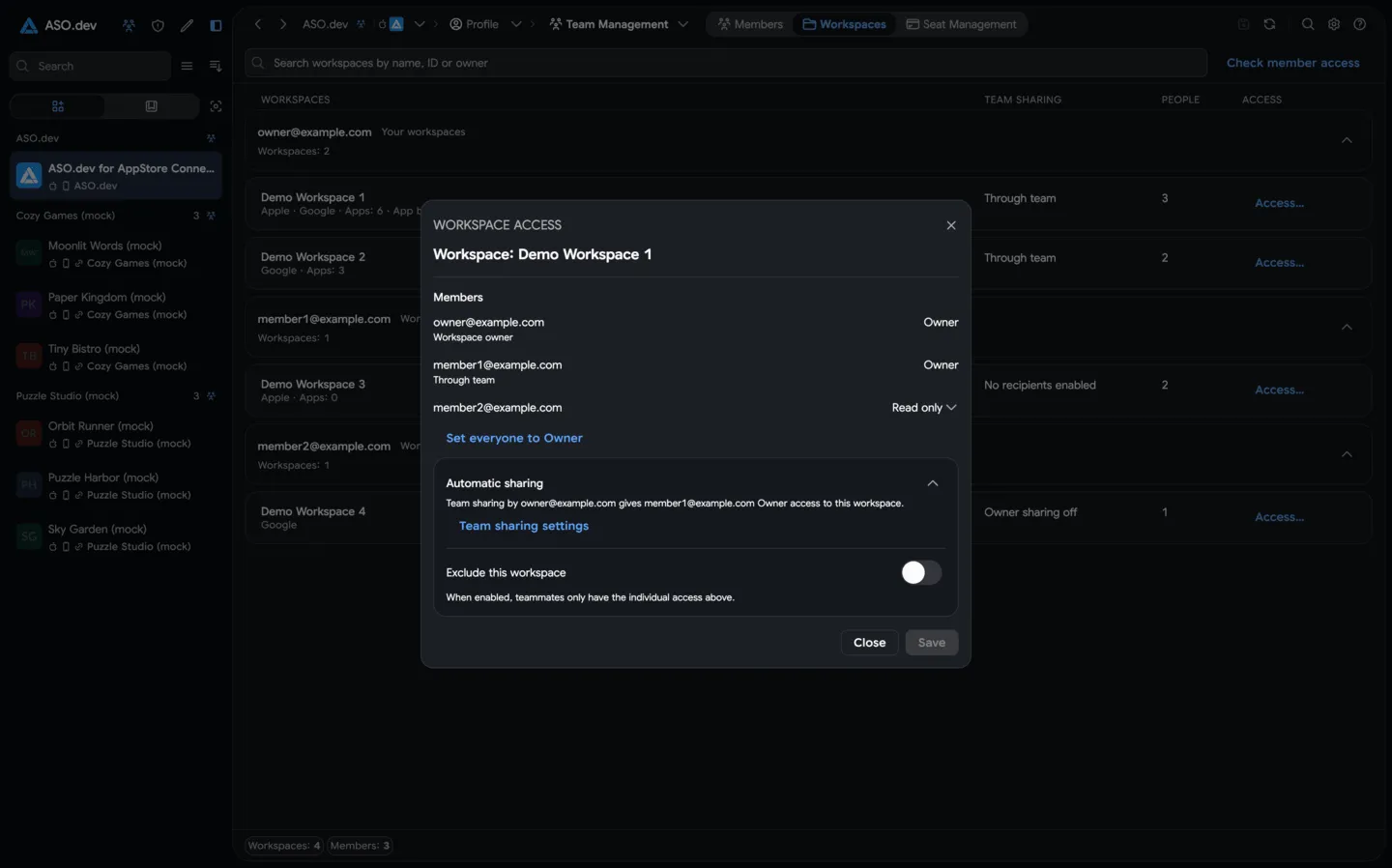This screenshot has height=868, width=1392.
Task: Go forward with the right arrow navigation
Action: point(282,24)
